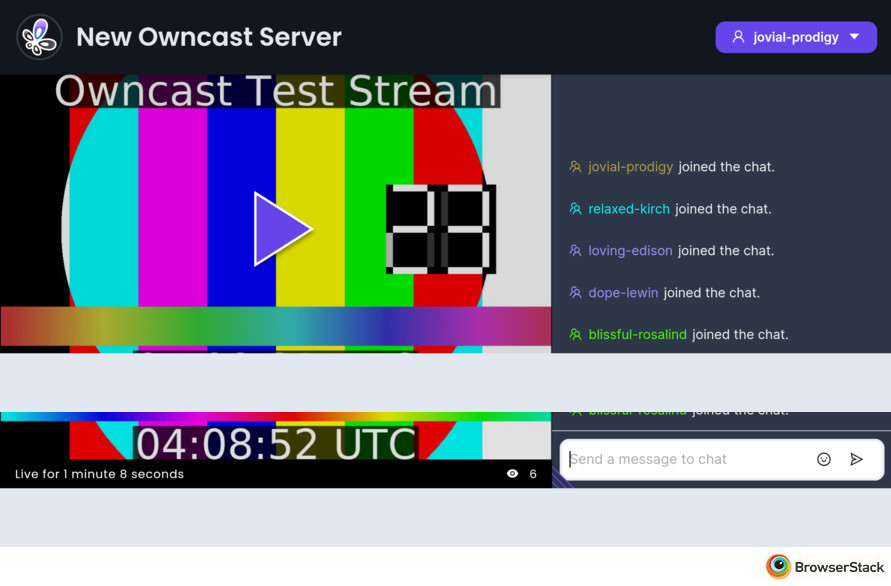Select username relaxed-kirch in chat
891x586 pixels.
coord(628,209)
